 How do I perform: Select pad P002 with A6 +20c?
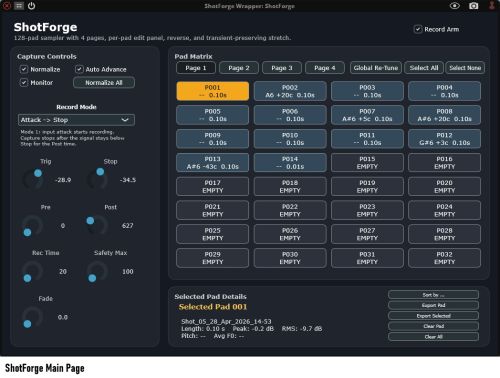pyautogui.click(x=290, y=91)
